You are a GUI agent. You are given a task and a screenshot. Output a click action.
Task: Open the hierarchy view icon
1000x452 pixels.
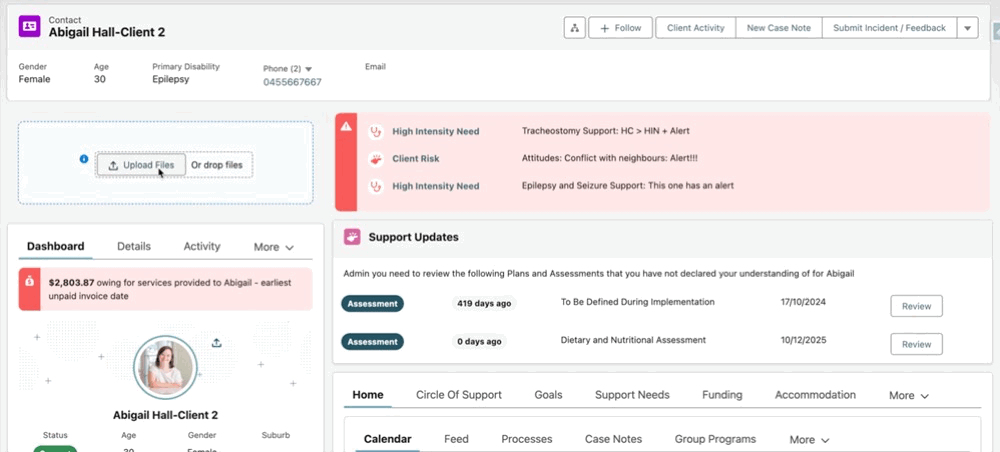[x=574, y=28]
